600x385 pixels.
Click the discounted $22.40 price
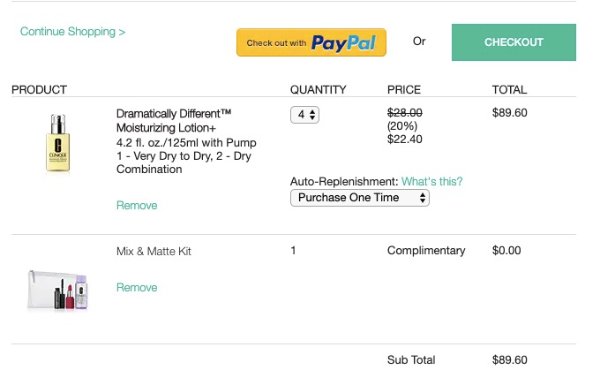pyautogui.click(x=404, y=139)
